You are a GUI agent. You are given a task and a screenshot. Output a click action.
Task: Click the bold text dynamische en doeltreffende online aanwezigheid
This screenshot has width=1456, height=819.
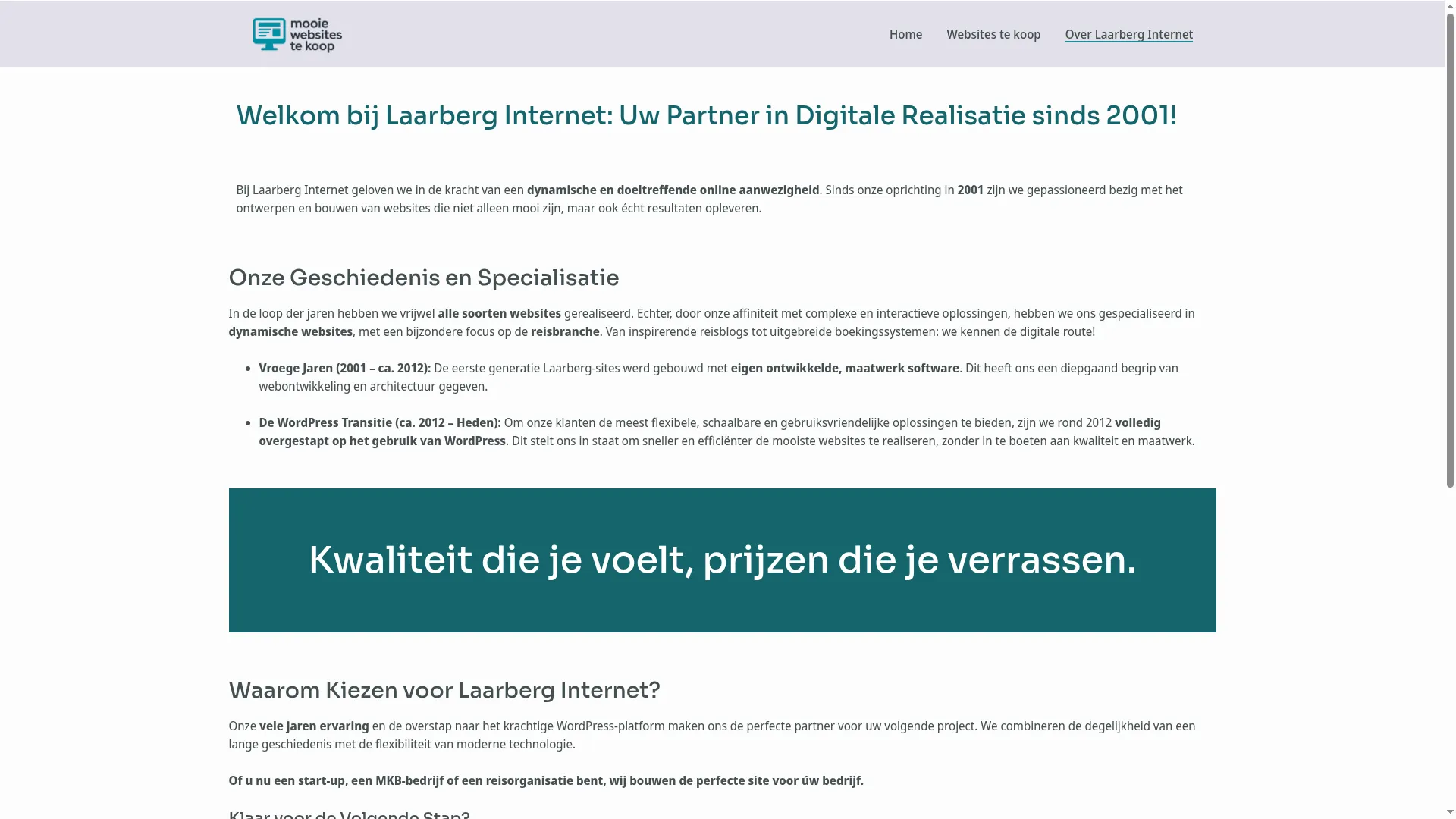point(673,190)
